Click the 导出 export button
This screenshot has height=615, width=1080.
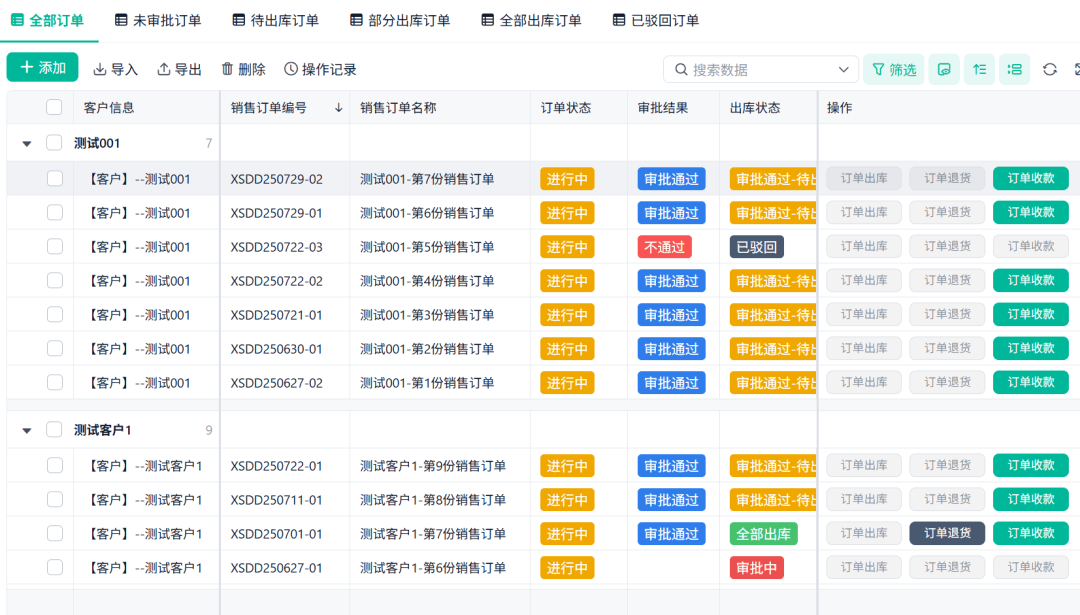179,70
